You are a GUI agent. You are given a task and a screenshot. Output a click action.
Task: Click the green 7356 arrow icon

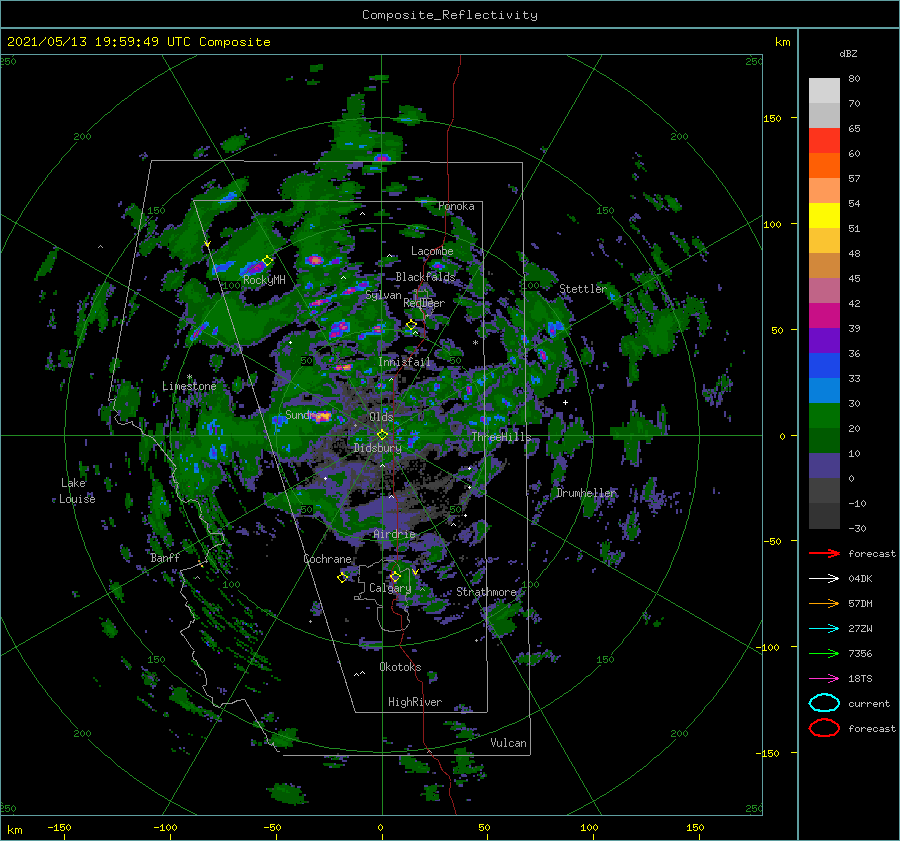pos(824,653)
